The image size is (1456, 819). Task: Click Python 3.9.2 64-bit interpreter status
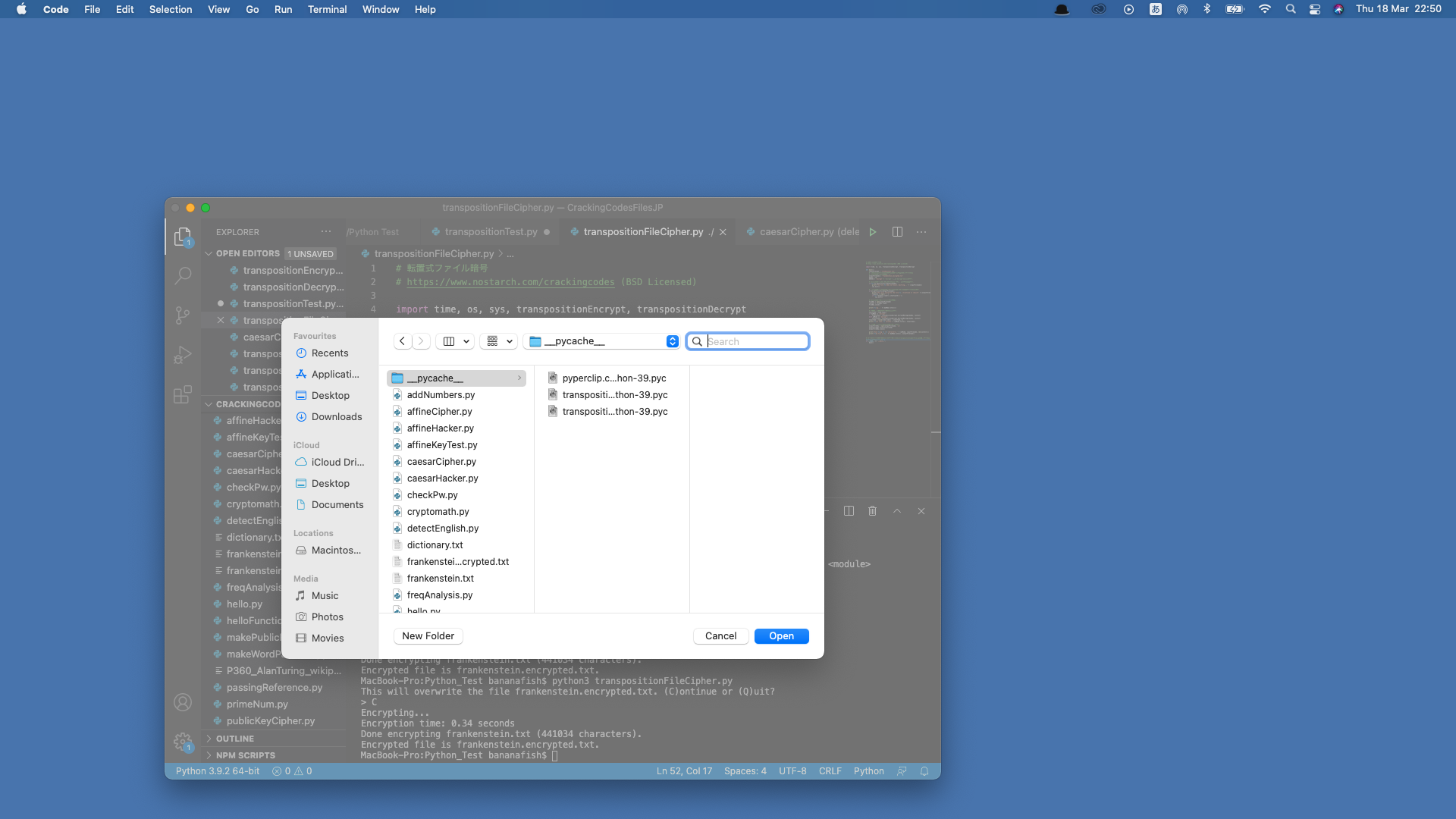click(x=218, y=771)
